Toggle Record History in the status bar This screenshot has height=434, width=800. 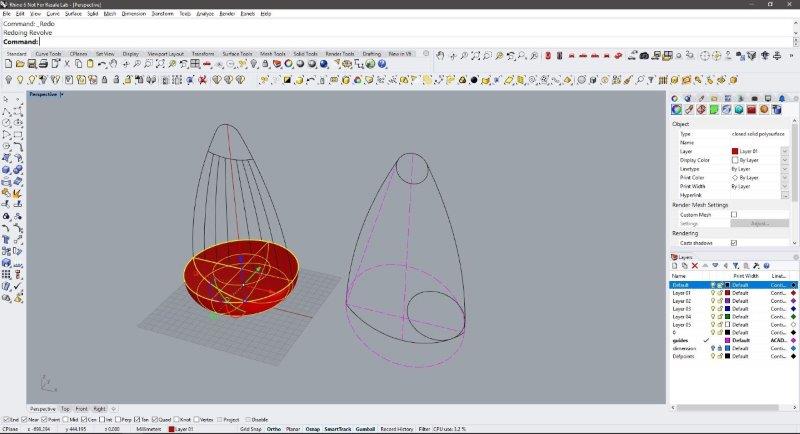click(x=397, y=429)
